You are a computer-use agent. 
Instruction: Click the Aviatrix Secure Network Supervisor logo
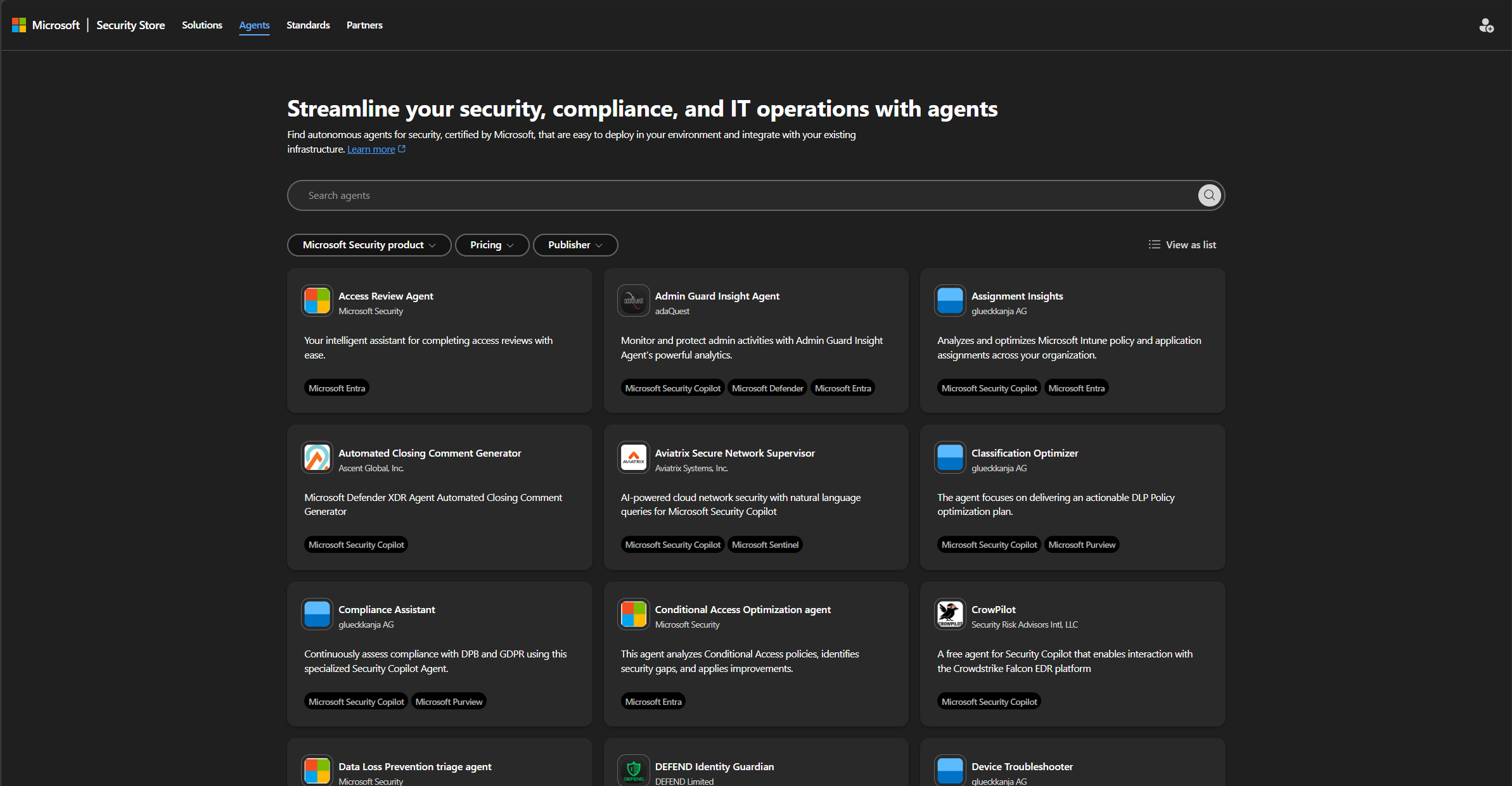[633, 457]
